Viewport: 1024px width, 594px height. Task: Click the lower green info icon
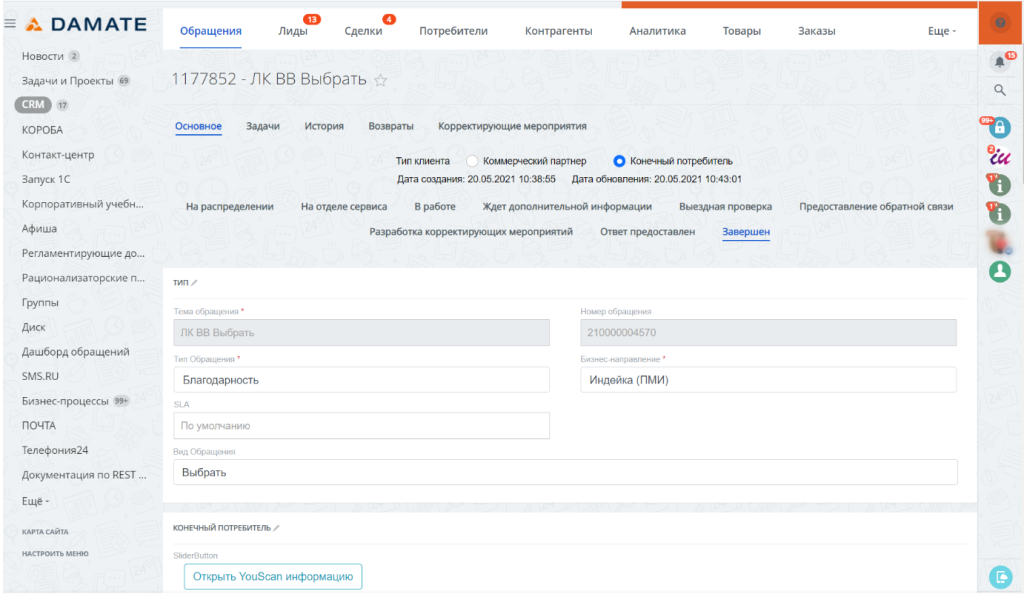[x=1000, y=214]
